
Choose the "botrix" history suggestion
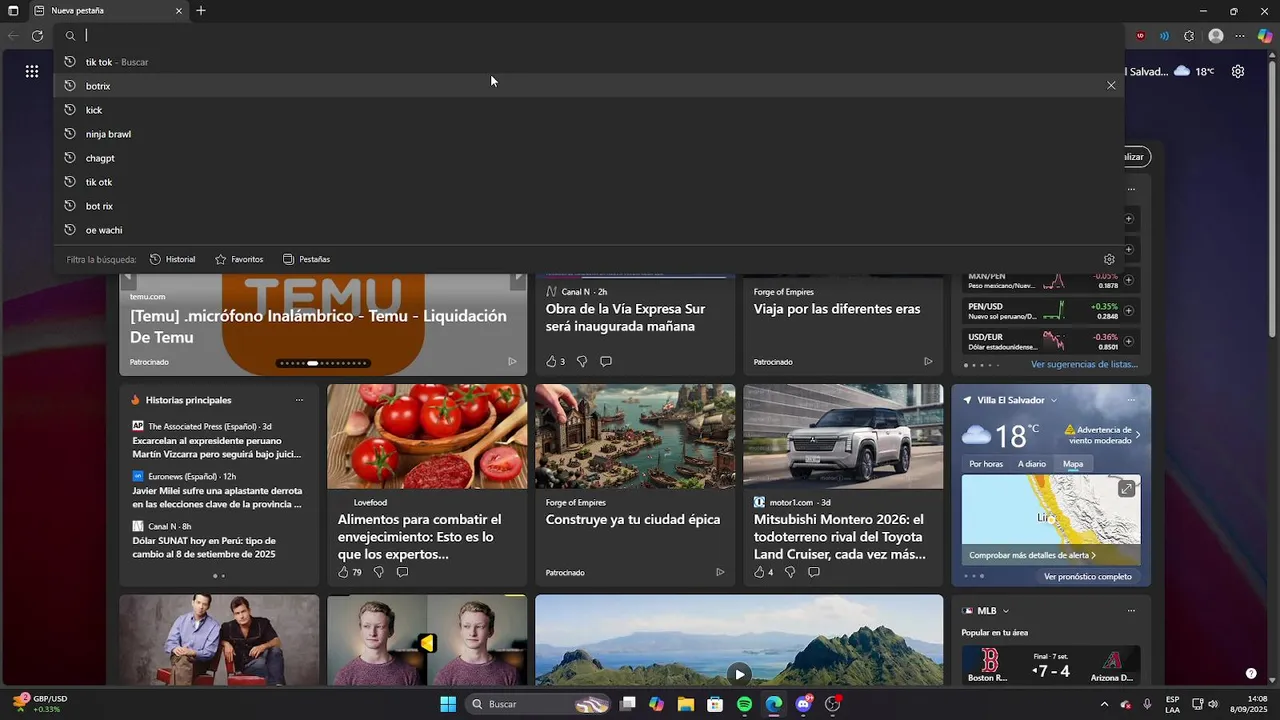[x=590, y=86]
